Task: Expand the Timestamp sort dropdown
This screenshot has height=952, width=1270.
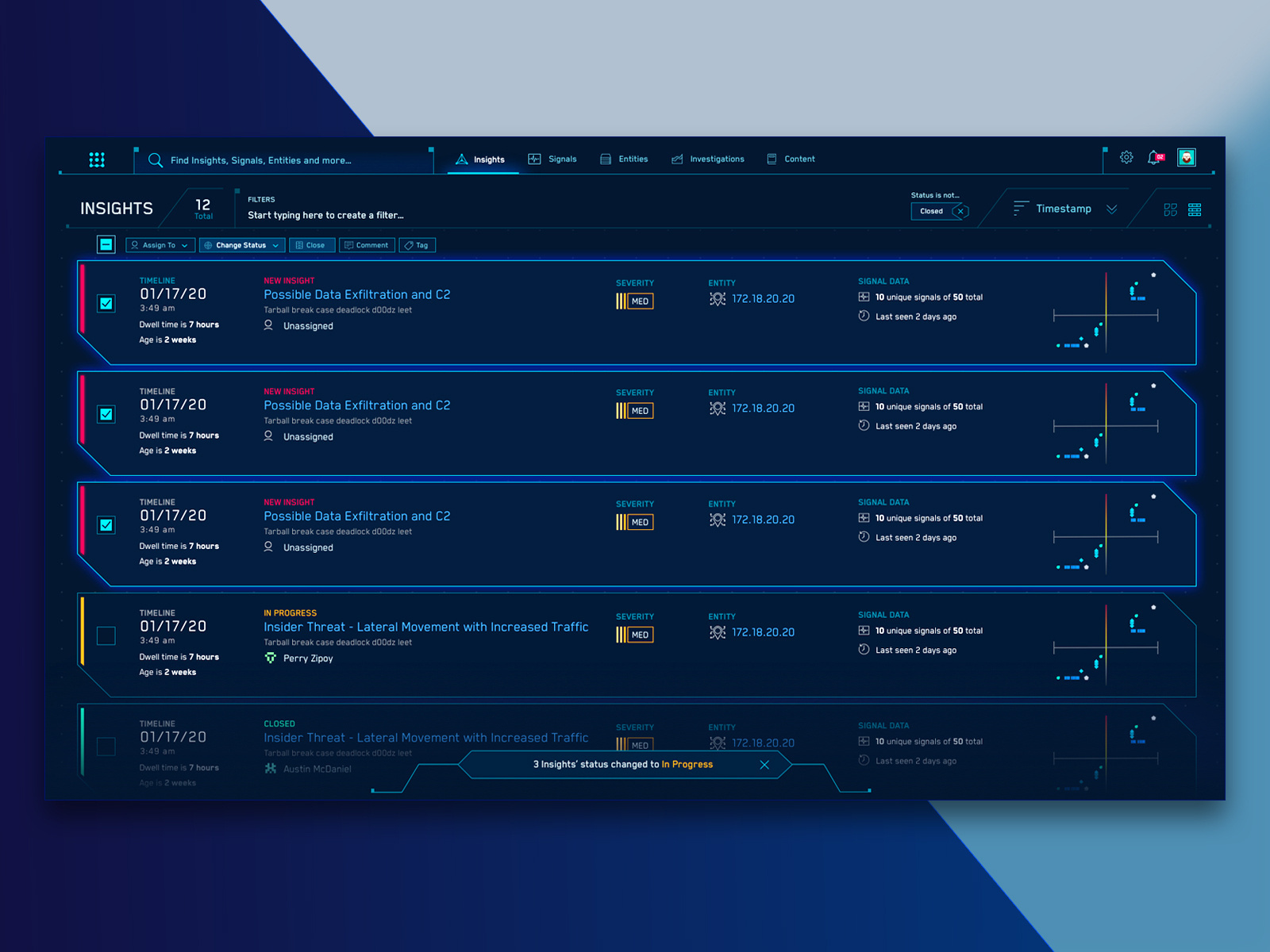Action: pos(1111,208)
